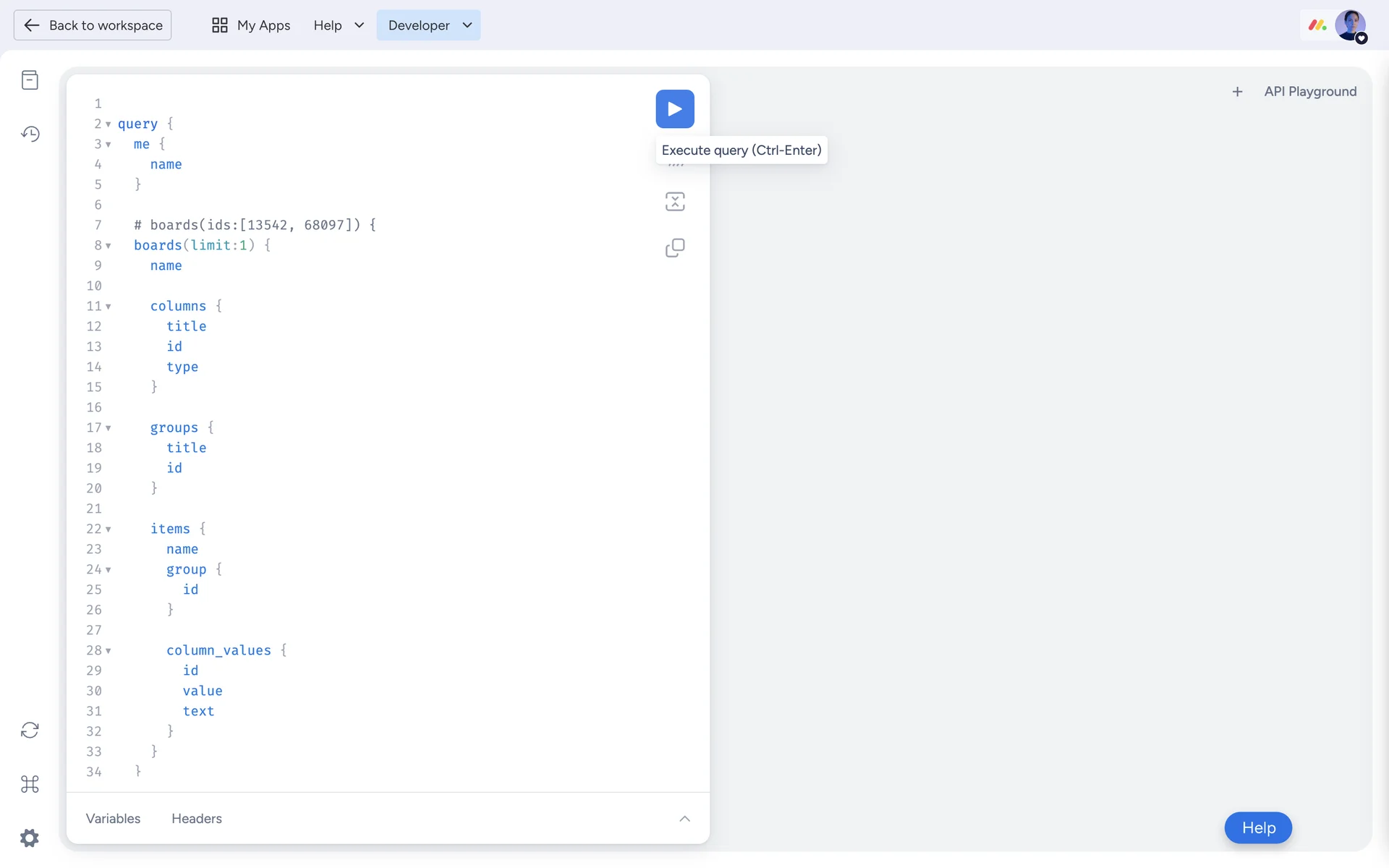This screenshot has height=868, width=1389.
Task: Add a new tab with plus icon
Action: [1237, 92]
